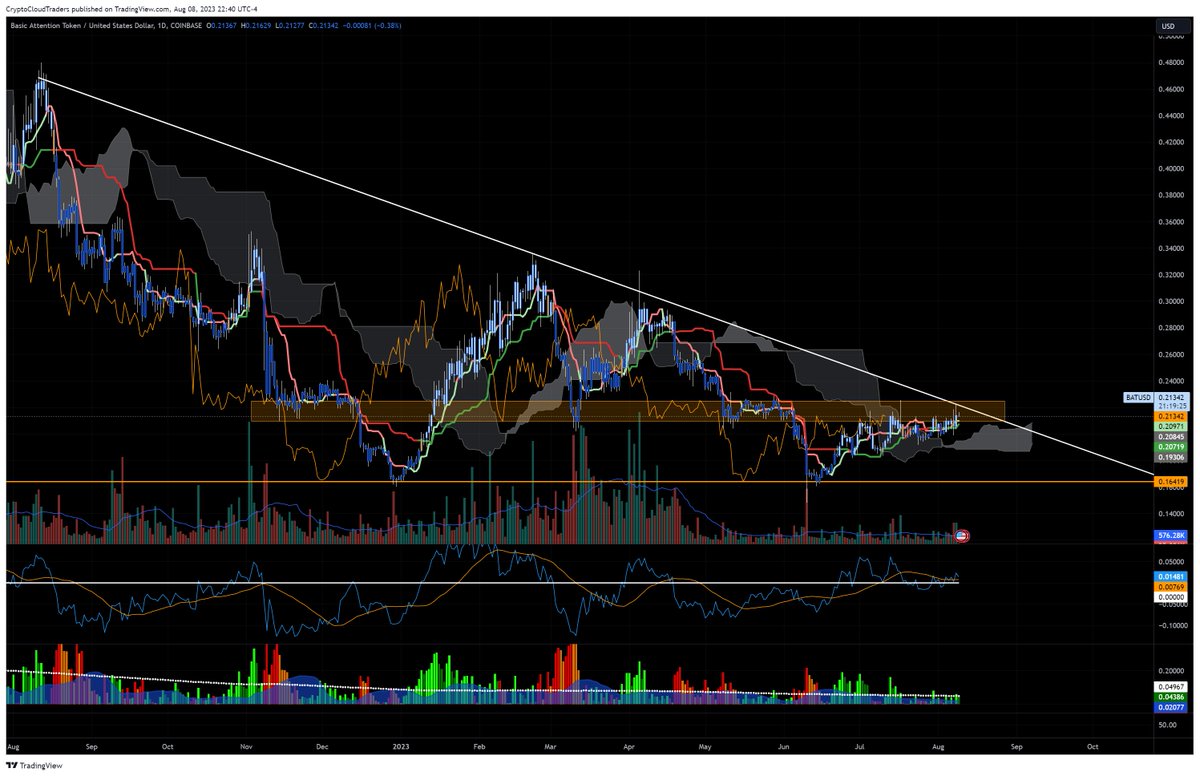
Task: Click the Sep label on the timeline
Action: 93,746
